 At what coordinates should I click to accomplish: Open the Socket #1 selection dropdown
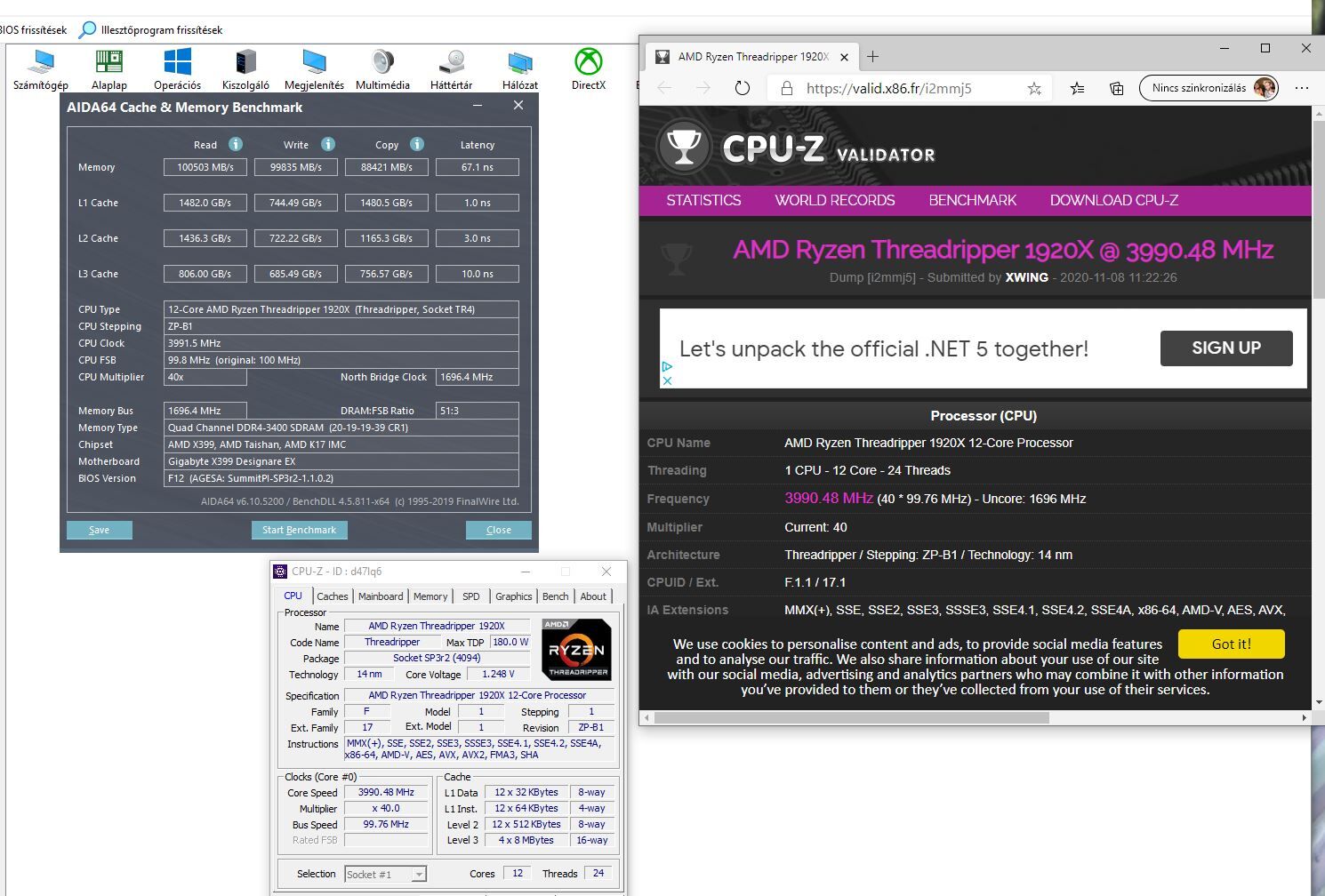pyautogui.click(x=385, y=875)
